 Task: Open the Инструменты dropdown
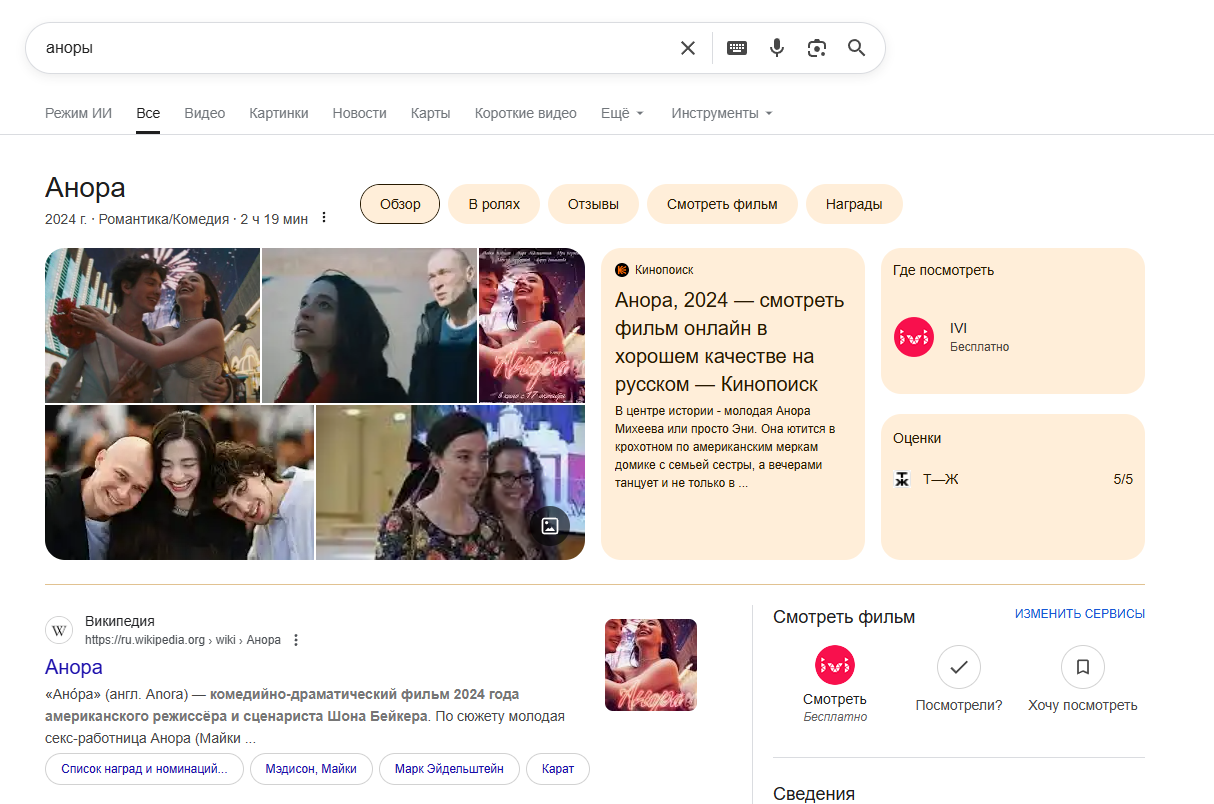coord(722,113)
